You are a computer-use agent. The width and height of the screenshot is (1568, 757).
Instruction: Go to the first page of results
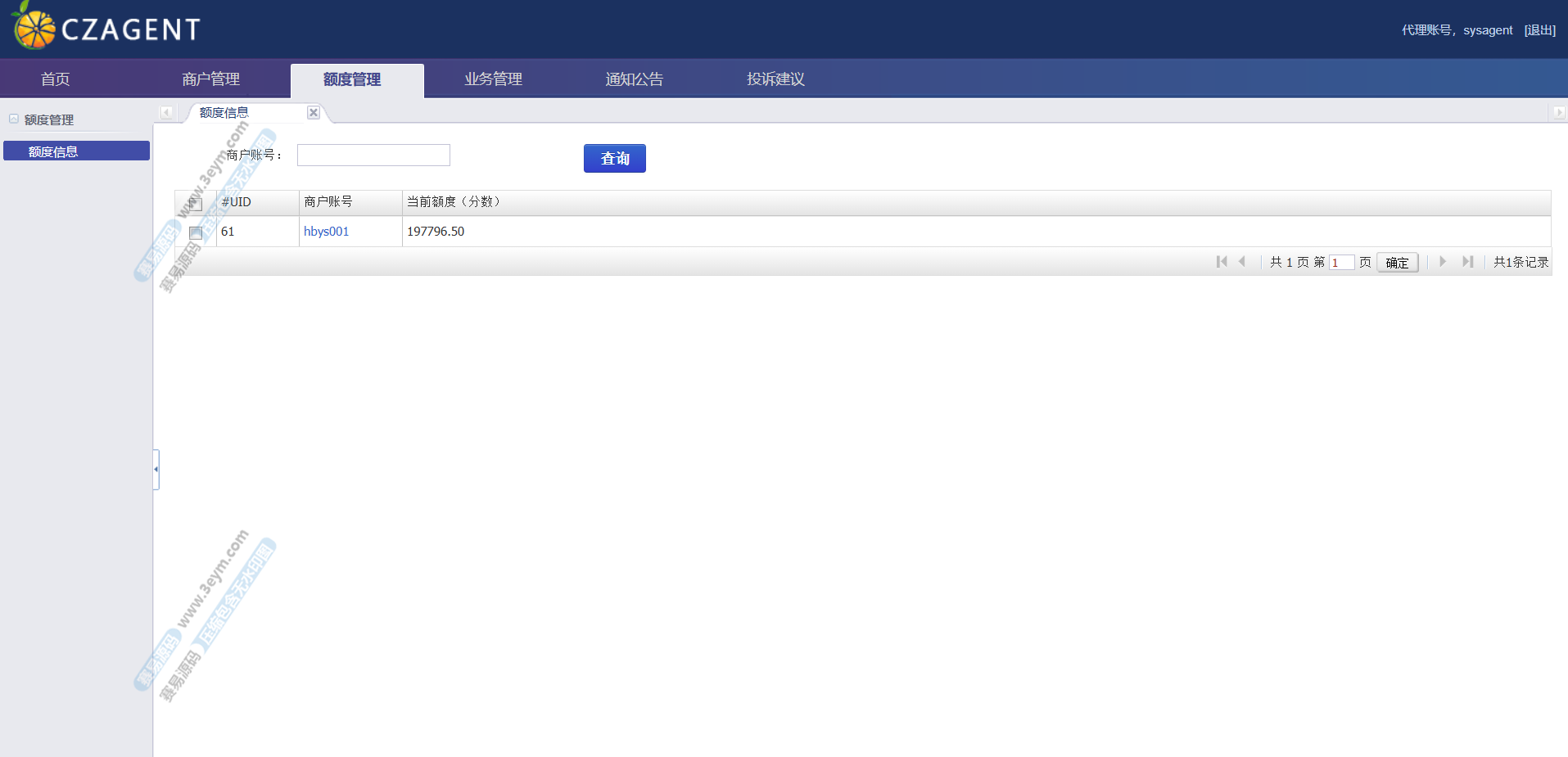pos(1222,262)
